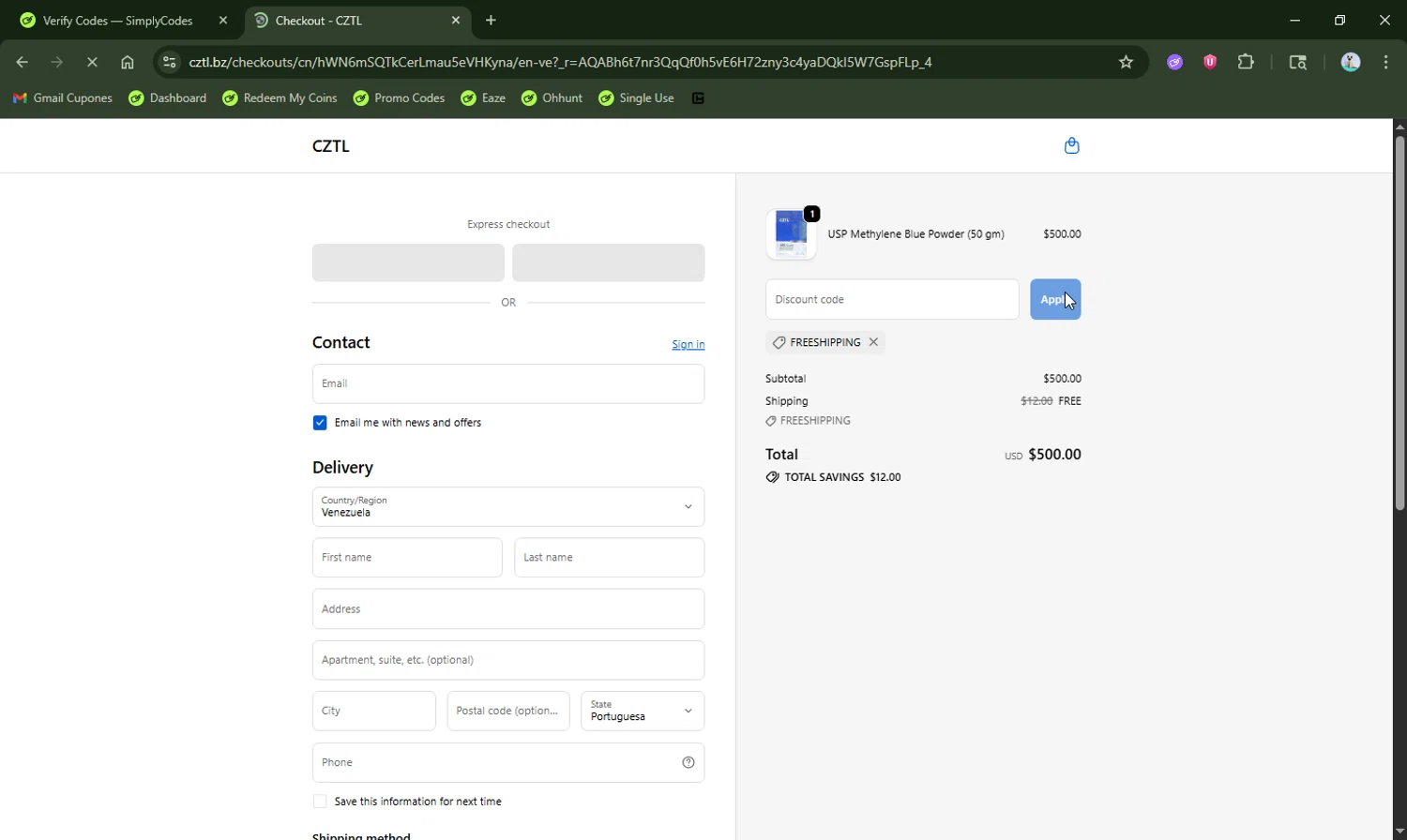This screenshot has width=1407, height=840.
Task: Focus the Discount code field
Action: click(892, 299)
